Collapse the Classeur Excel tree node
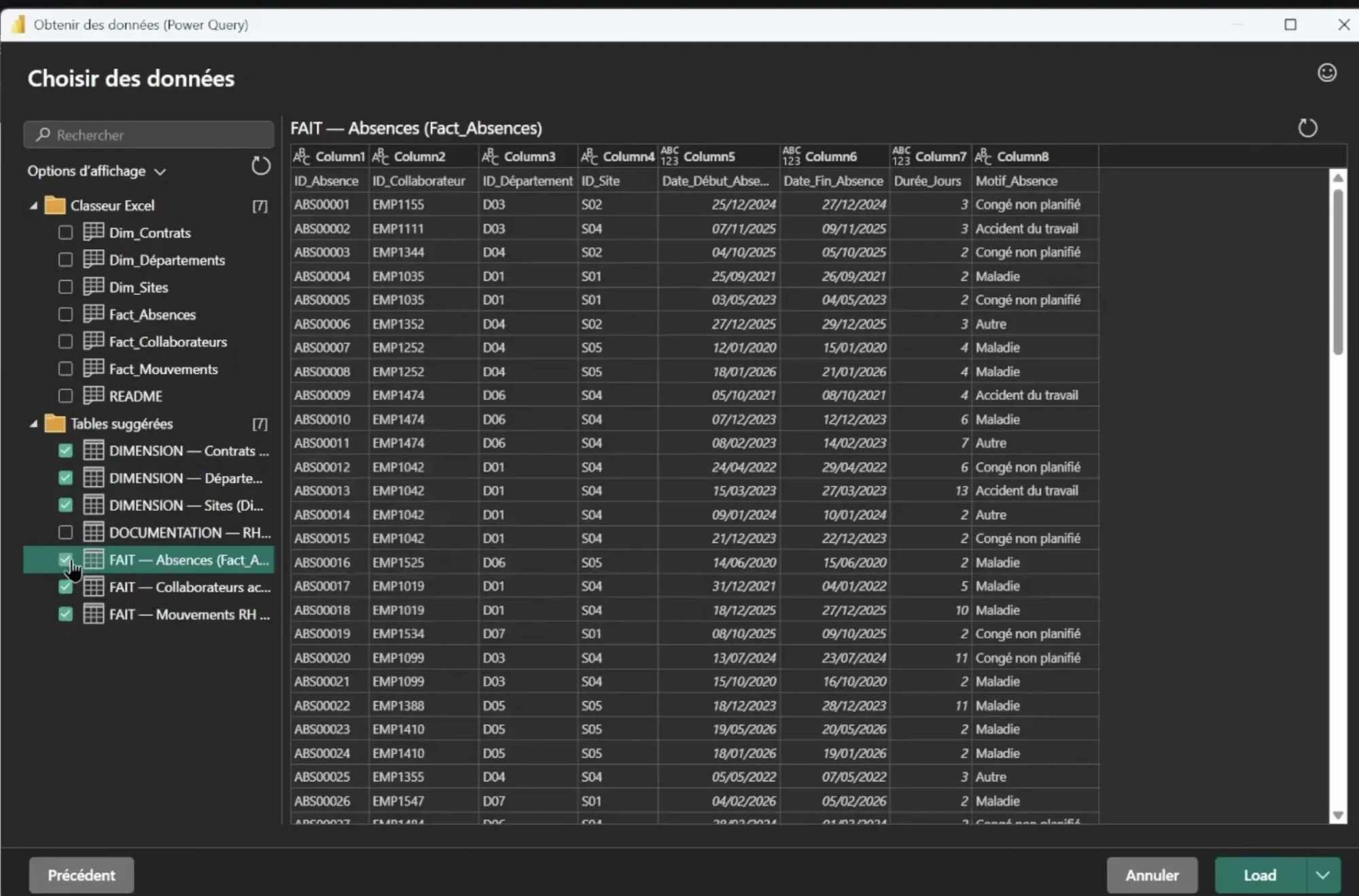Viewport: 1359px width, 896px height. [x=33, y=205]
